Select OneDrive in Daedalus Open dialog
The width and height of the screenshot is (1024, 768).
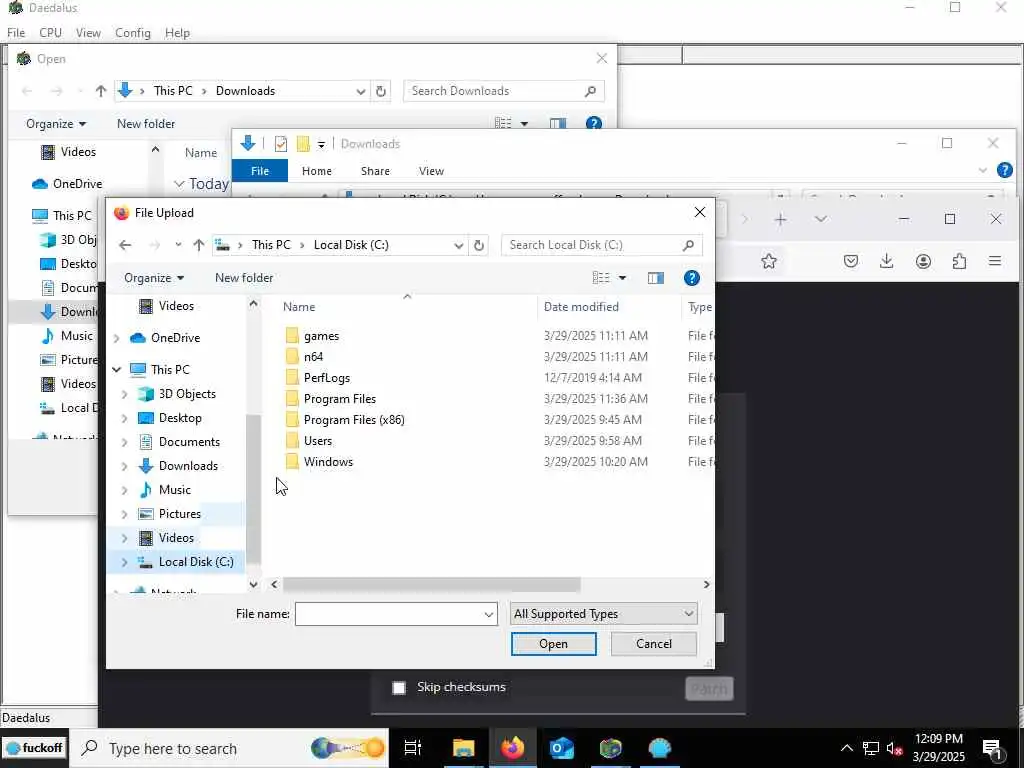(x=78, y=184)
